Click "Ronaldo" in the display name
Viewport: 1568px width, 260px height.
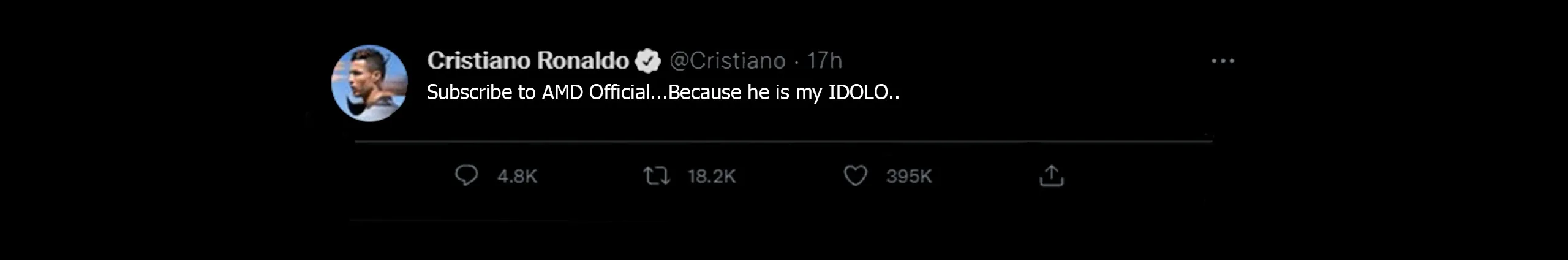click(x=583, y=61)
